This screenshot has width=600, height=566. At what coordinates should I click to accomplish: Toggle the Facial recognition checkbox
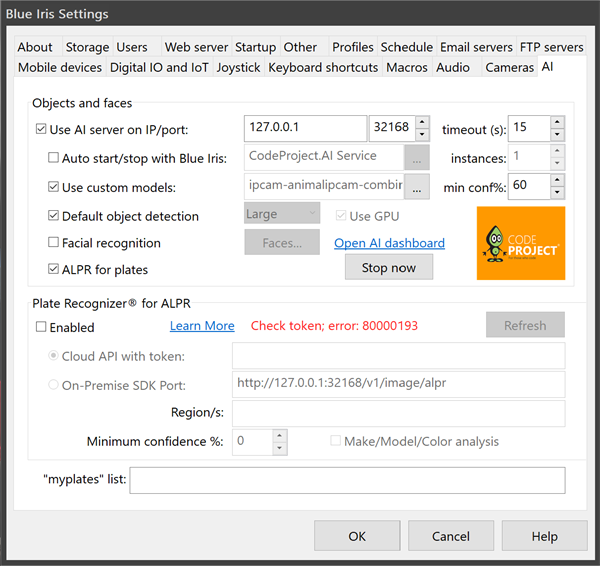(x=53, y=242)
